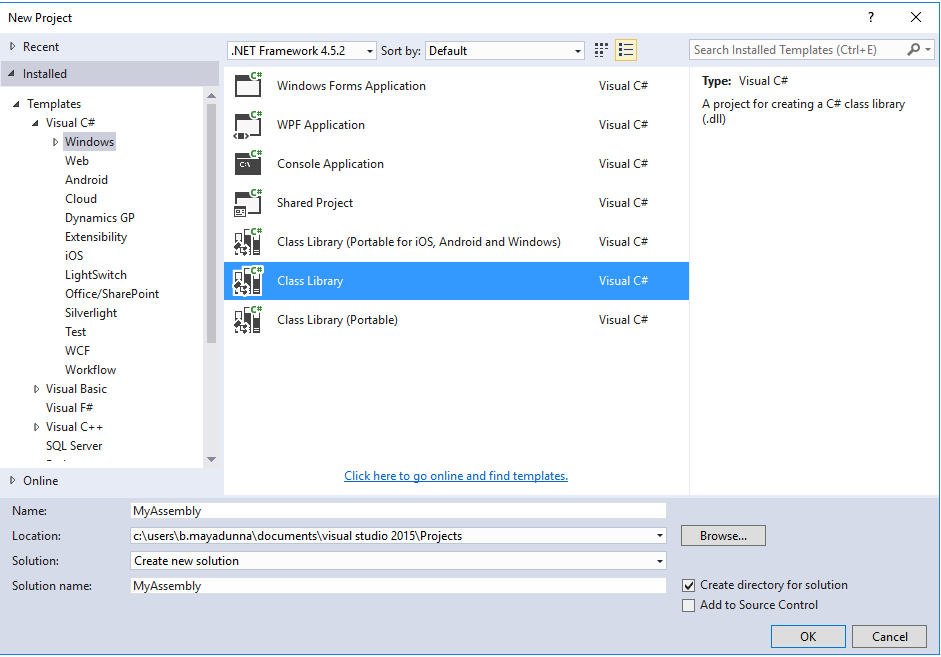Select Windows Forms Application template name
This screenshot has width=941, height=657.
(x=351, y=86)
